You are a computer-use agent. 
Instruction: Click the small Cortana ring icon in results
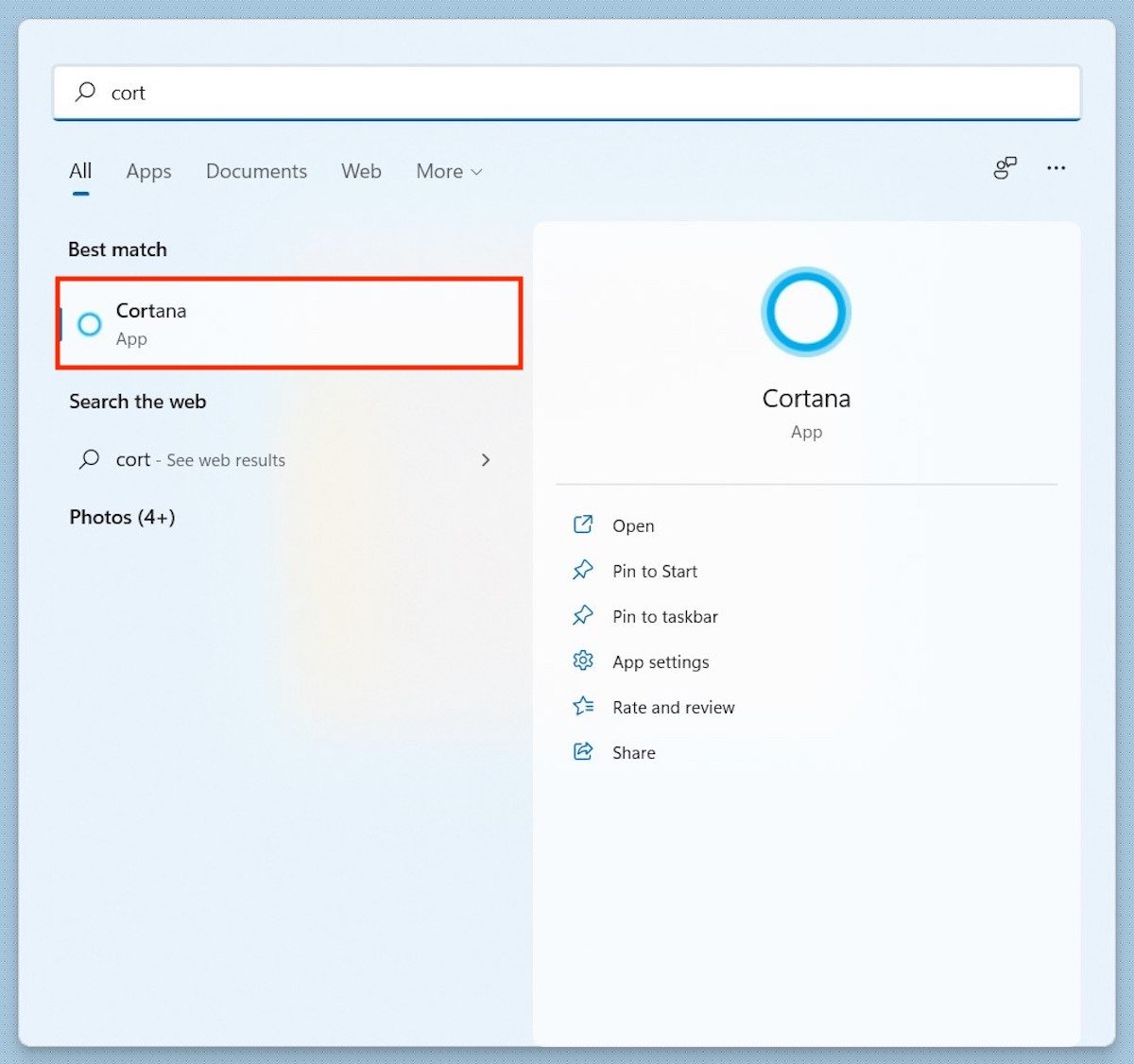click(x=89, y=324)
